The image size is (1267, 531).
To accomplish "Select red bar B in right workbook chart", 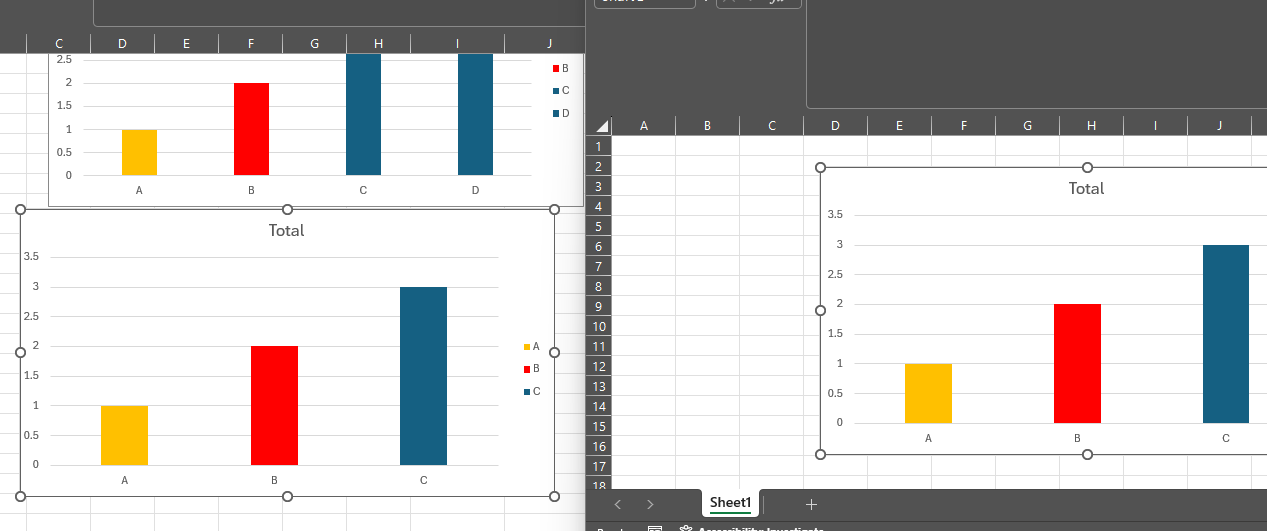I will coord(1077,364).
